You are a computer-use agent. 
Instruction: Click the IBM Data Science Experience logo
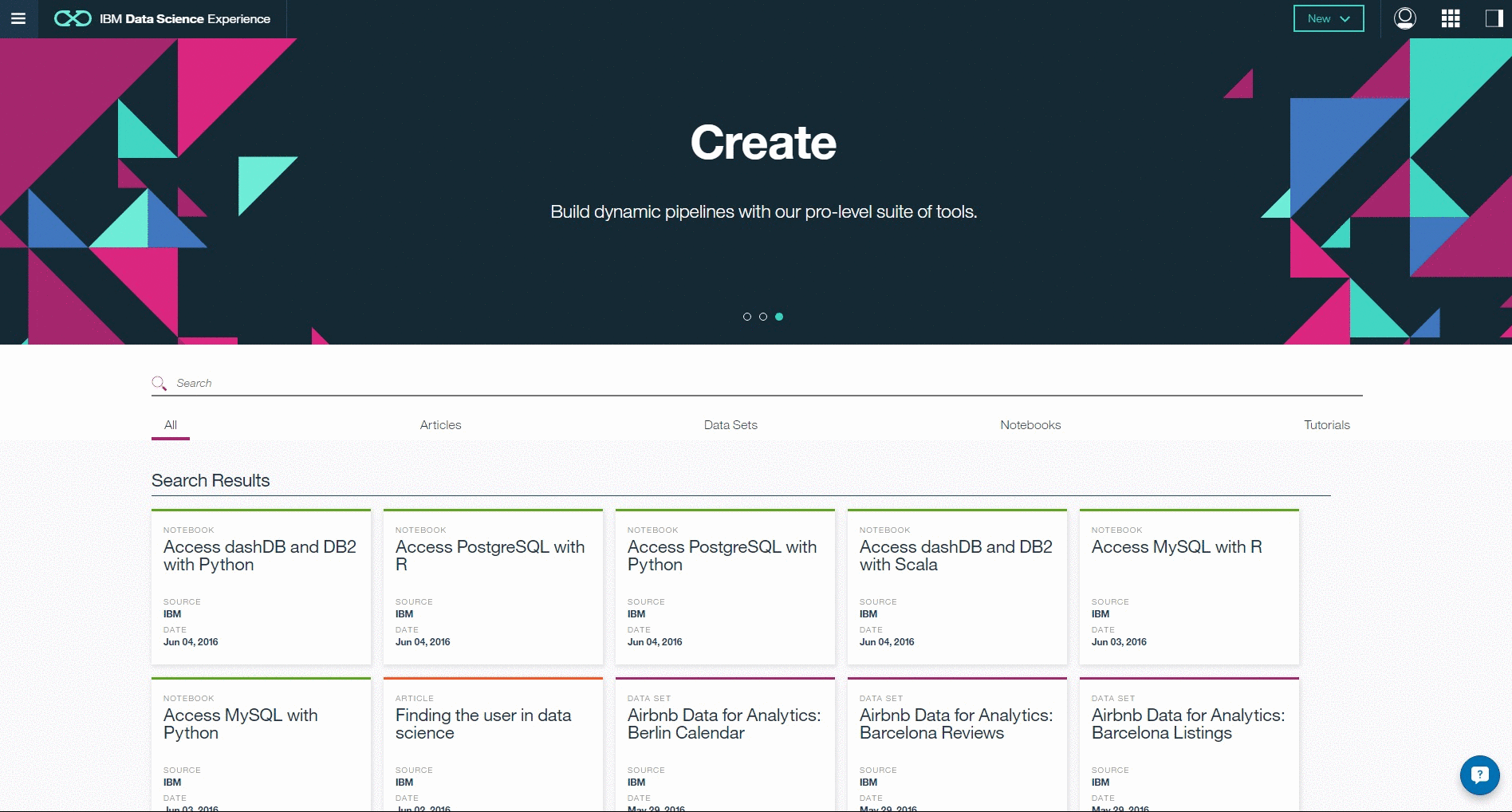click(163, 18)
